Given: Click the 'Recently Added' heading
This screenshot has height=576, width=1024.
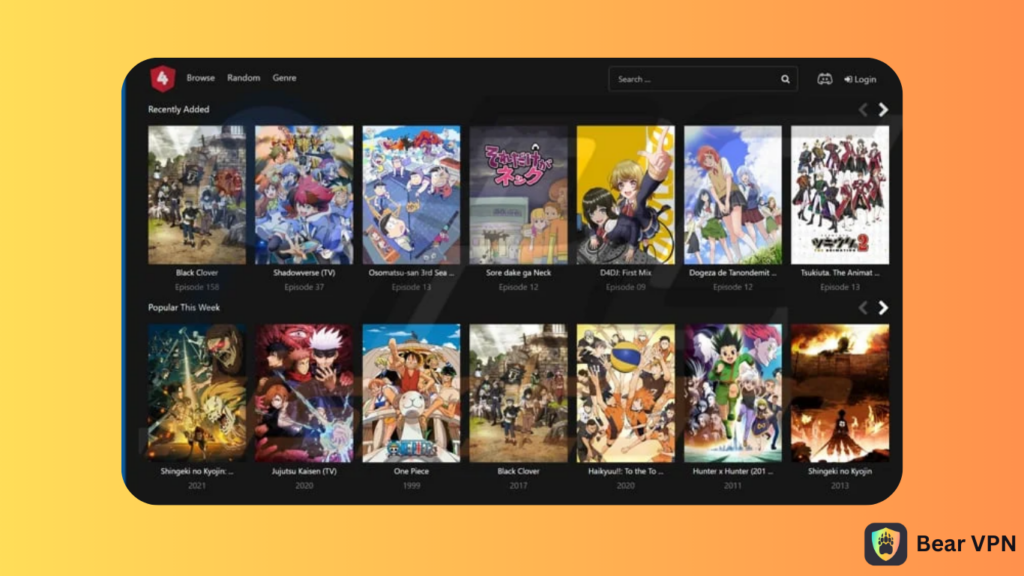Looking at the screenshot, I should tap(178, 110).
